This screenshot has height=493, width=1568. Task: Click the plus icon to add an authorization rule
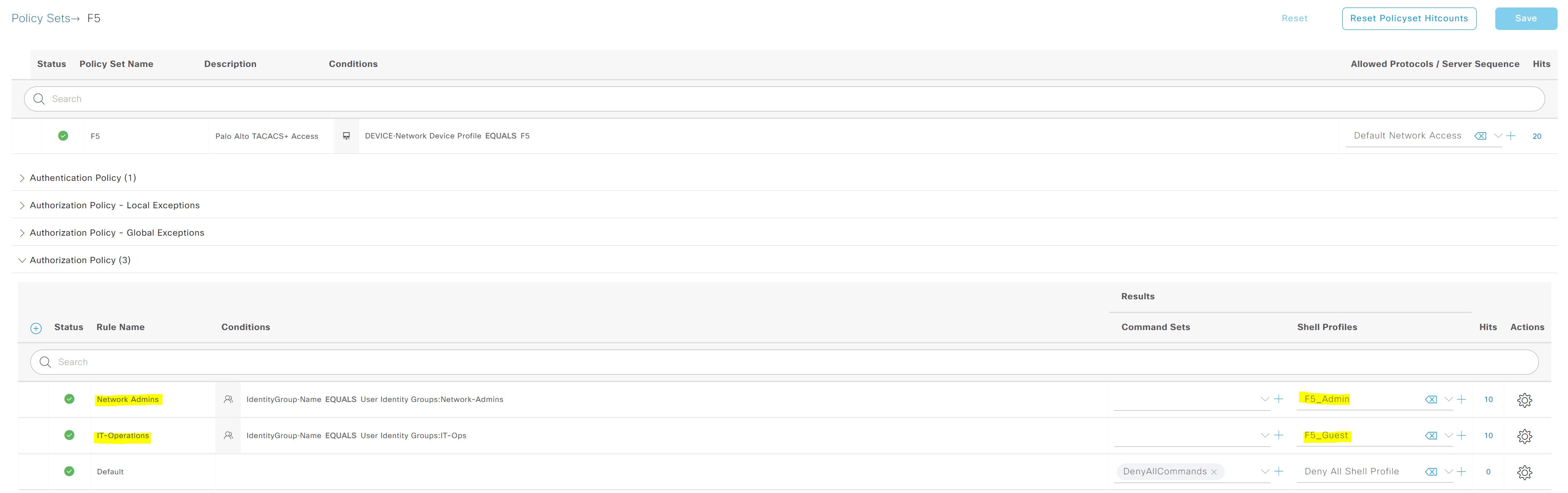(36, 328)
